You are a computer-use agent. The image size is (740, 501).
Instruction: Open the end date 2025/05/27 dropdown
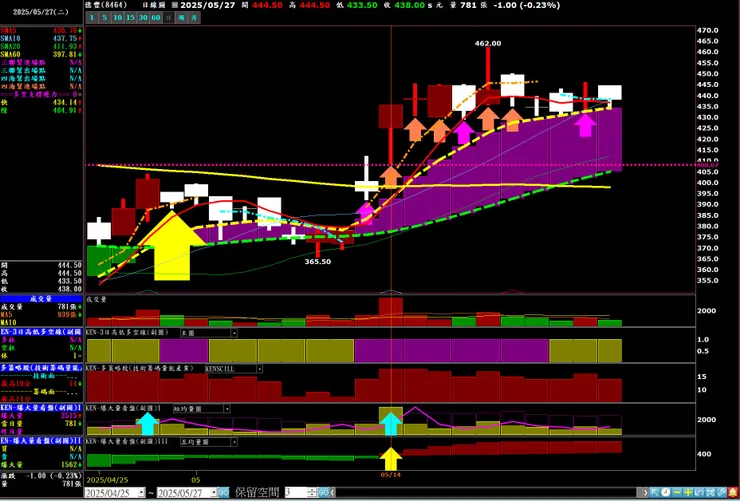[214, 493]
